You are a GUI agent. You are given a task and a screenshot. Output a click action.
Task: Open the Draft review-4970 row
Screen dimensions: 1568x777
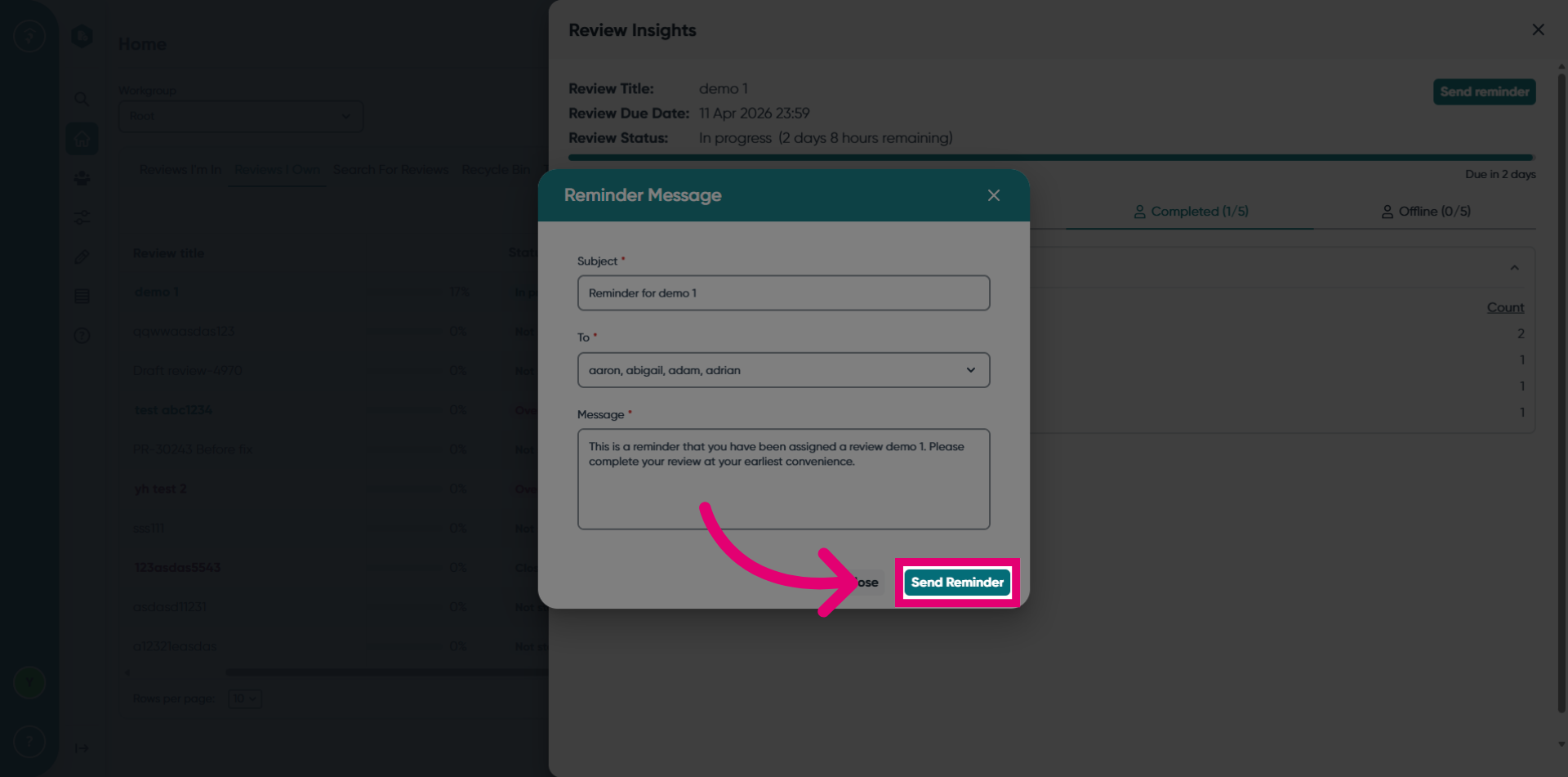click(x=187, y=371)
